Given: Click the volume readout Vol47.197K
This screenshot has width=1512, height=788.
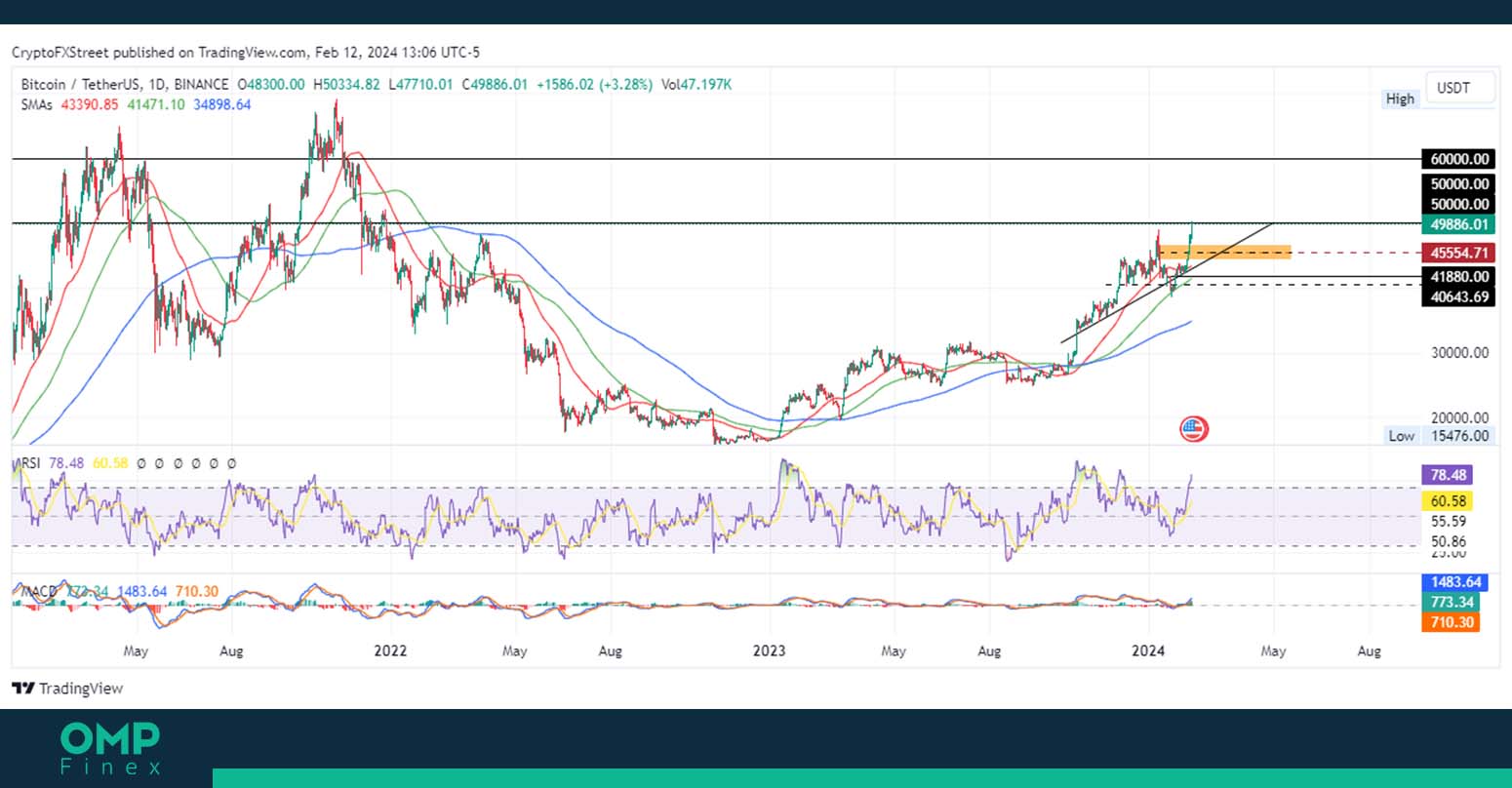Looking at the screenshot, I should pos(696,85).
